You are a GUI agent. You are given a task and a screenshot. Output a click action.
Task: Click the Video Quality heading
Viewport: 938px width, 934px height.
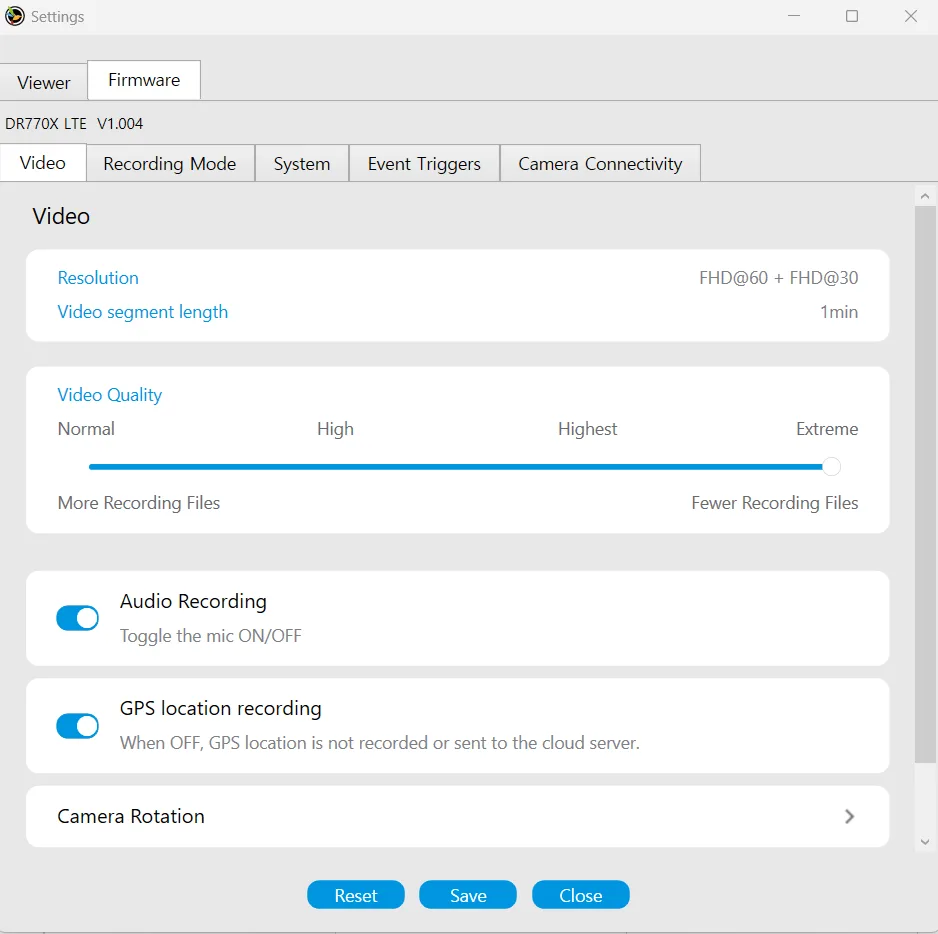(x=109, y=395)
